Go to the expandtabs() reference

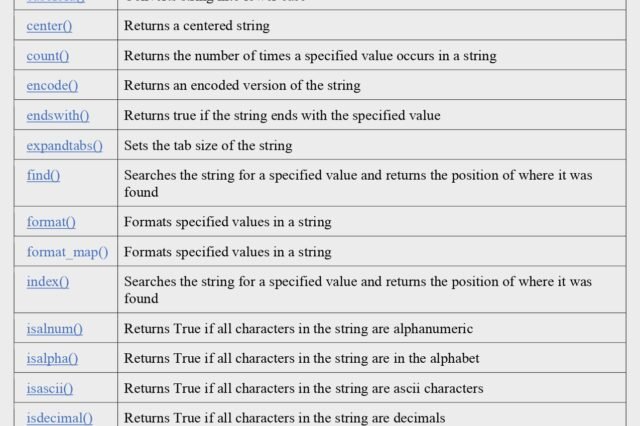click(64, 146)
